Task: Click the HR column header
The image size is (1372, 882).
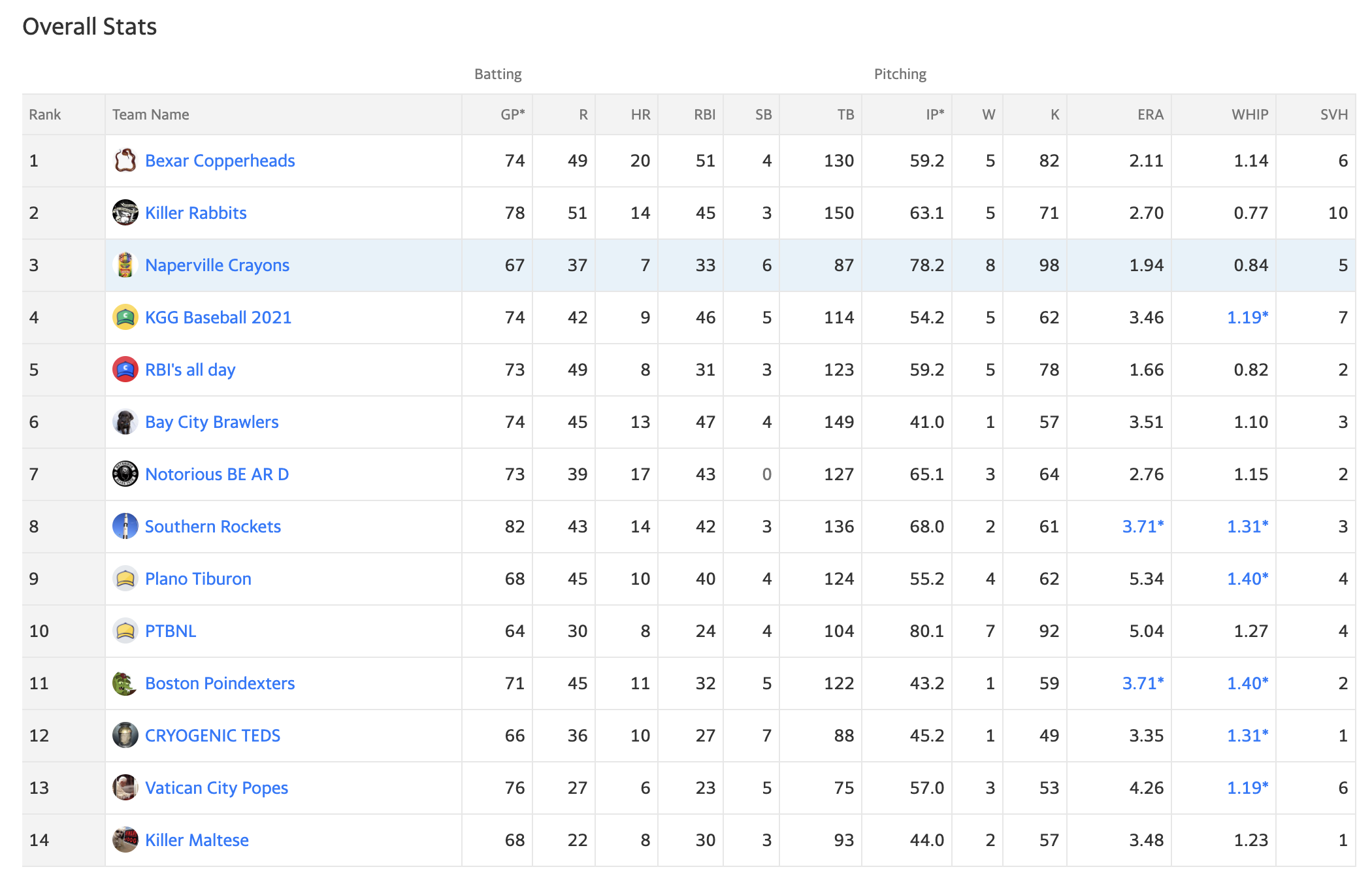Action: [x=640, y=114]
